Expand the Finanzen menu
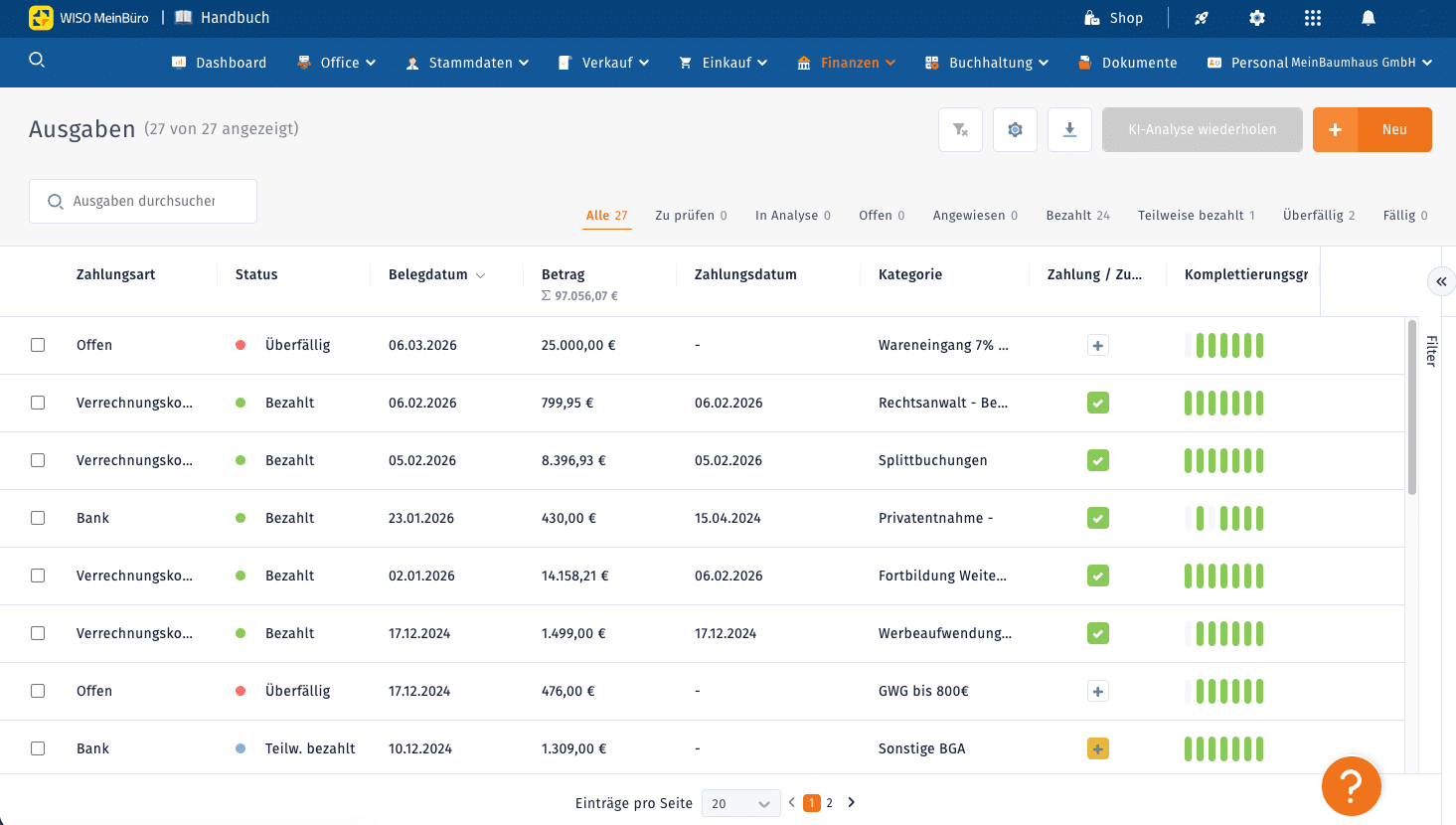Viewport: 1456px width, 825px height. (847, 63)
